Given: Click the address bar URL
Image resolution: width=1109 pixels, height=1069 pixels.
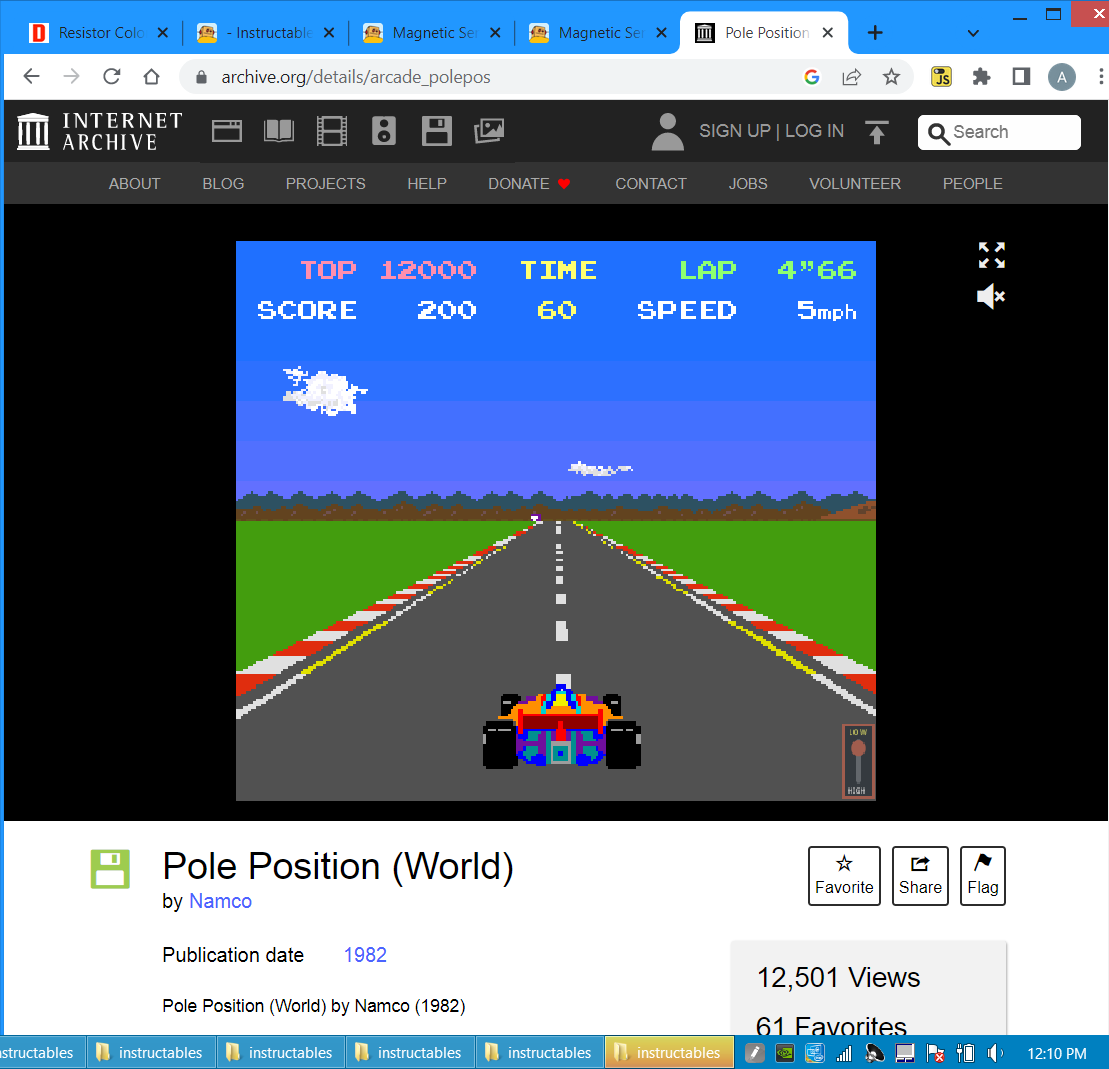Looking at the screenshot, I should [356, 77].
